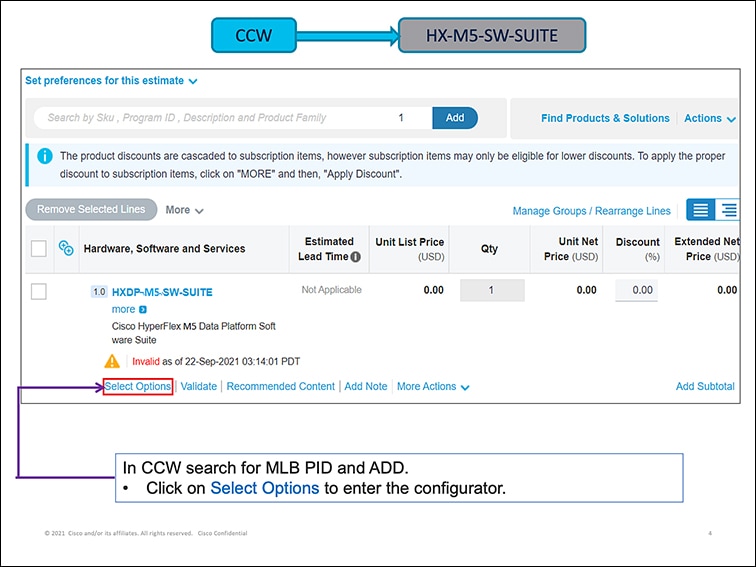
Task: Open the More dropdown beside Remove Selected Lines
Action: [x=185, y=210]
